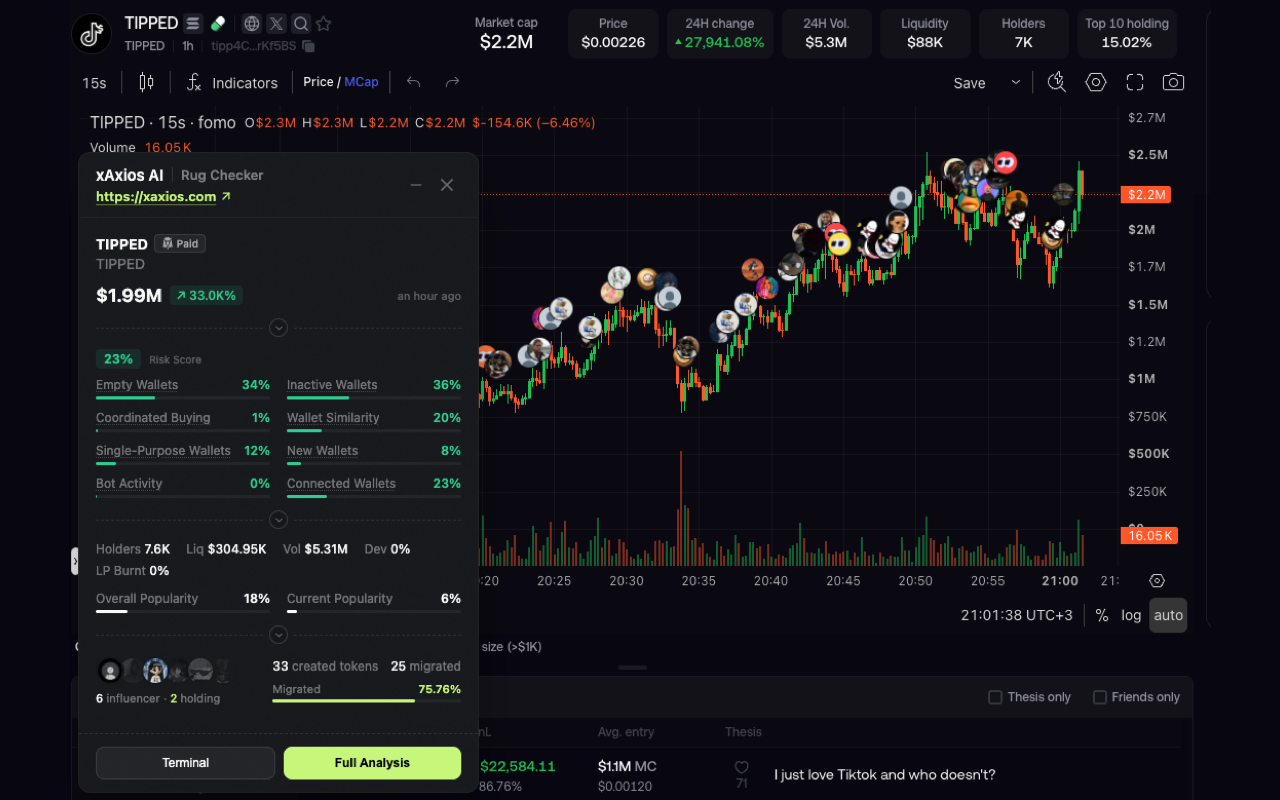
Task: Toggle percent scale on the price axis
Action: tap(1101, 615)
